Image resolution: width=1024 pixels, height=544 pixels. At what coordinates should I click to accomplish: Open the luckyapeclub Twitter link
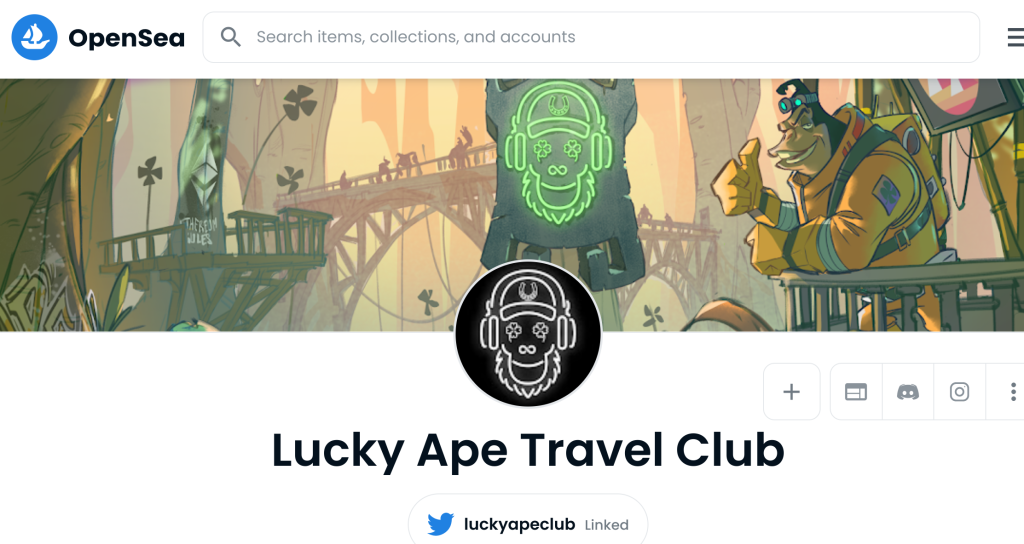tap(519, 524)
